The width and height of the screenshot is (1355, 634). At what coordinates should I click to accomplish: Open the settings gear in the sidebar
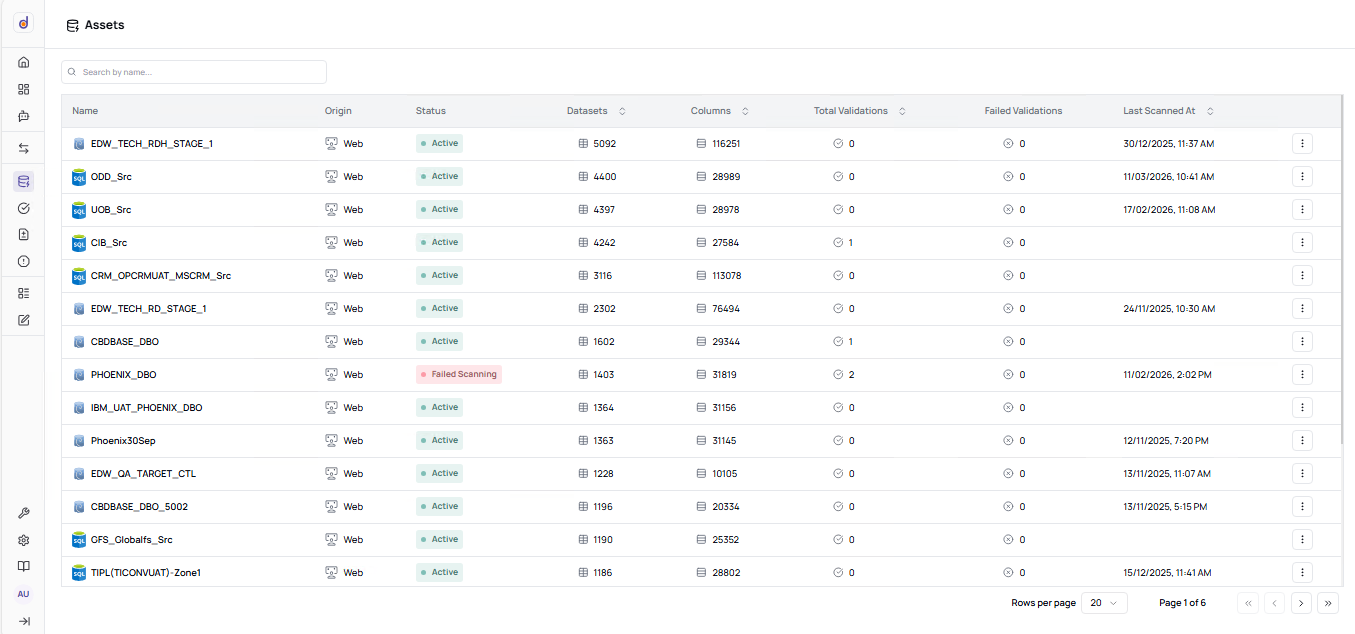coord(23,539)
